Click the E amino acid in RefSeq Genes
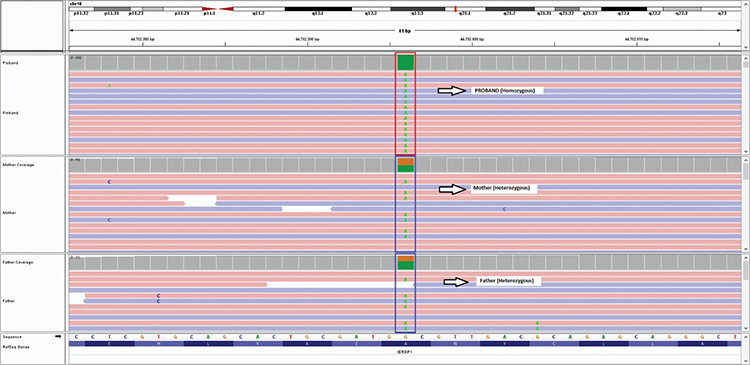The width and height of the screenshot is (750, 365). click(x=109, y=343)
